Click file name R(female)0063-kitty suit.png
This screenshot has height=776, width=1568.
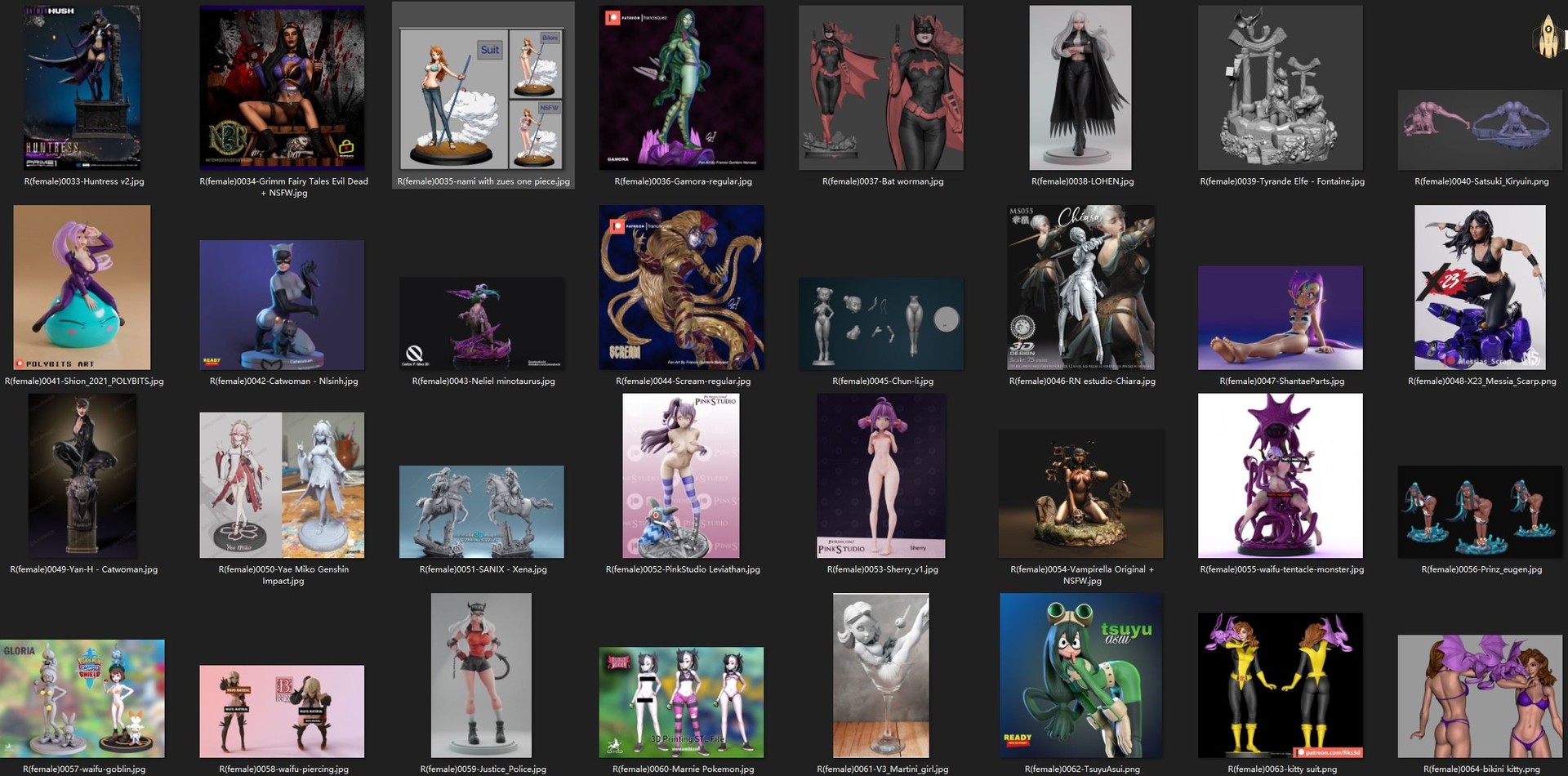pos(1282,769)
